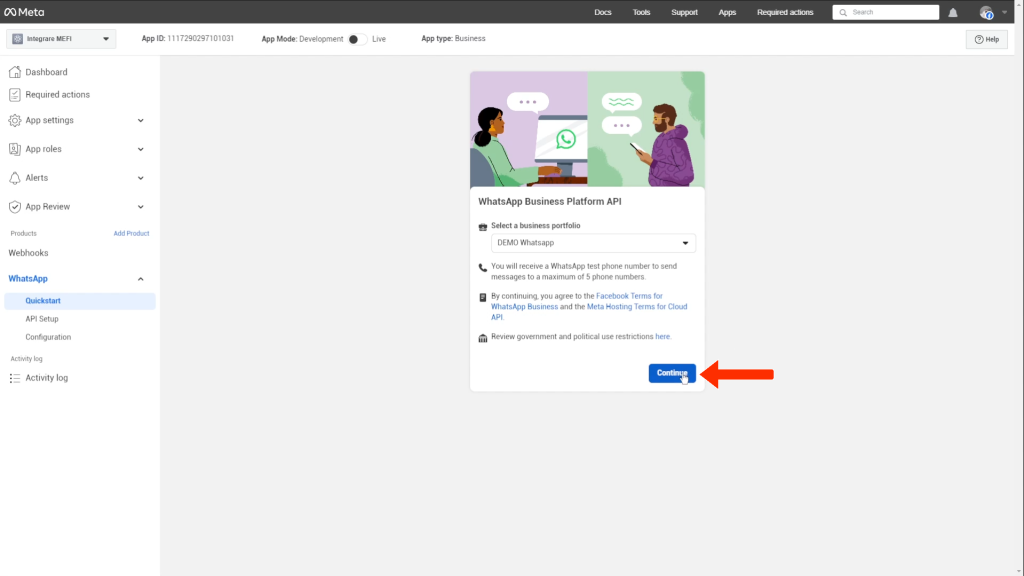Click the Required actions checklist icon
The width and height of the screenshot is (1024, 576).
pos(14,95)
